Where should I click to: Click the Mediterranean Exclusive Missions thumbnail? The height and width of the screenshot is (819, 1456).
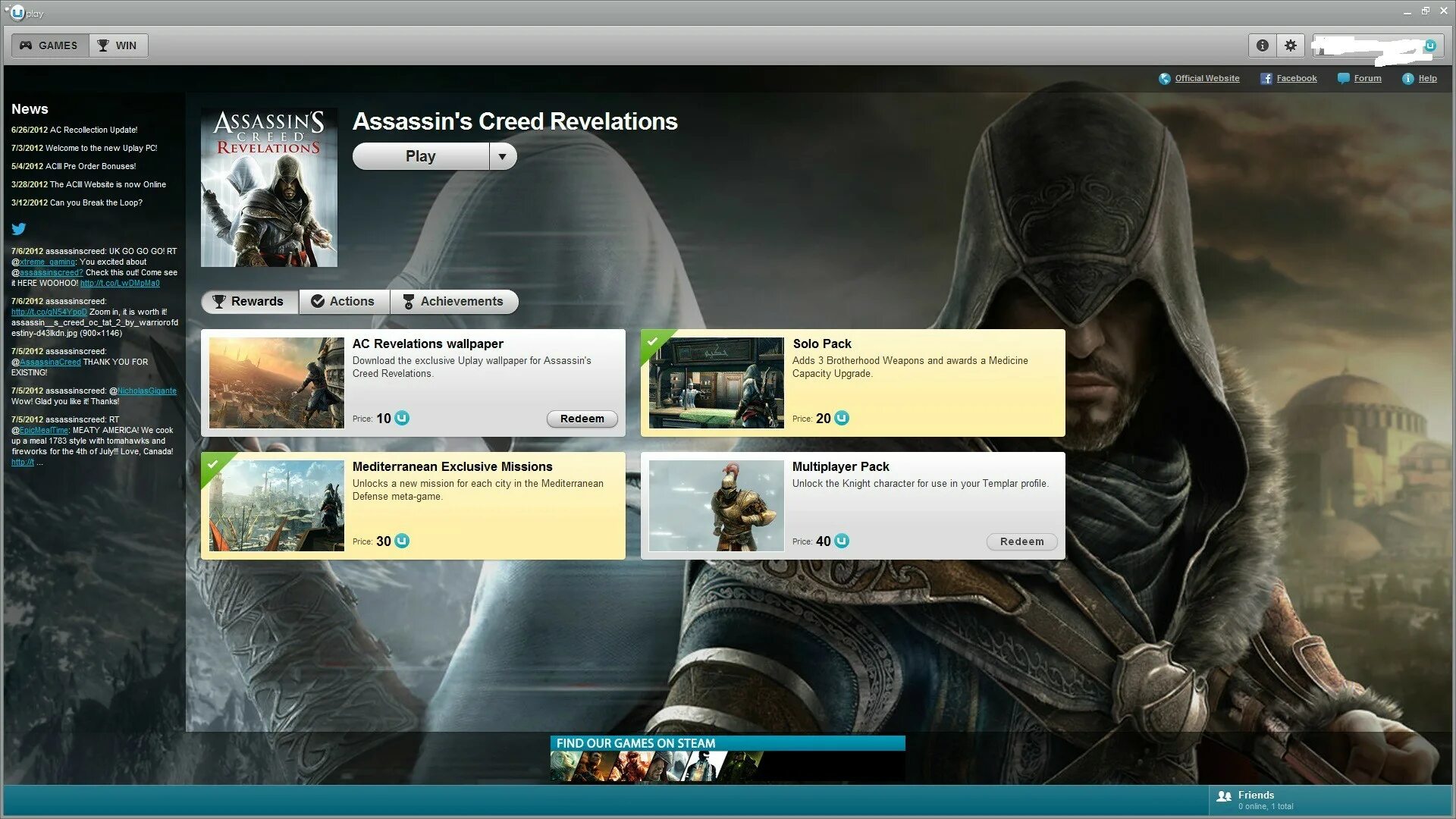click(277, 506)
